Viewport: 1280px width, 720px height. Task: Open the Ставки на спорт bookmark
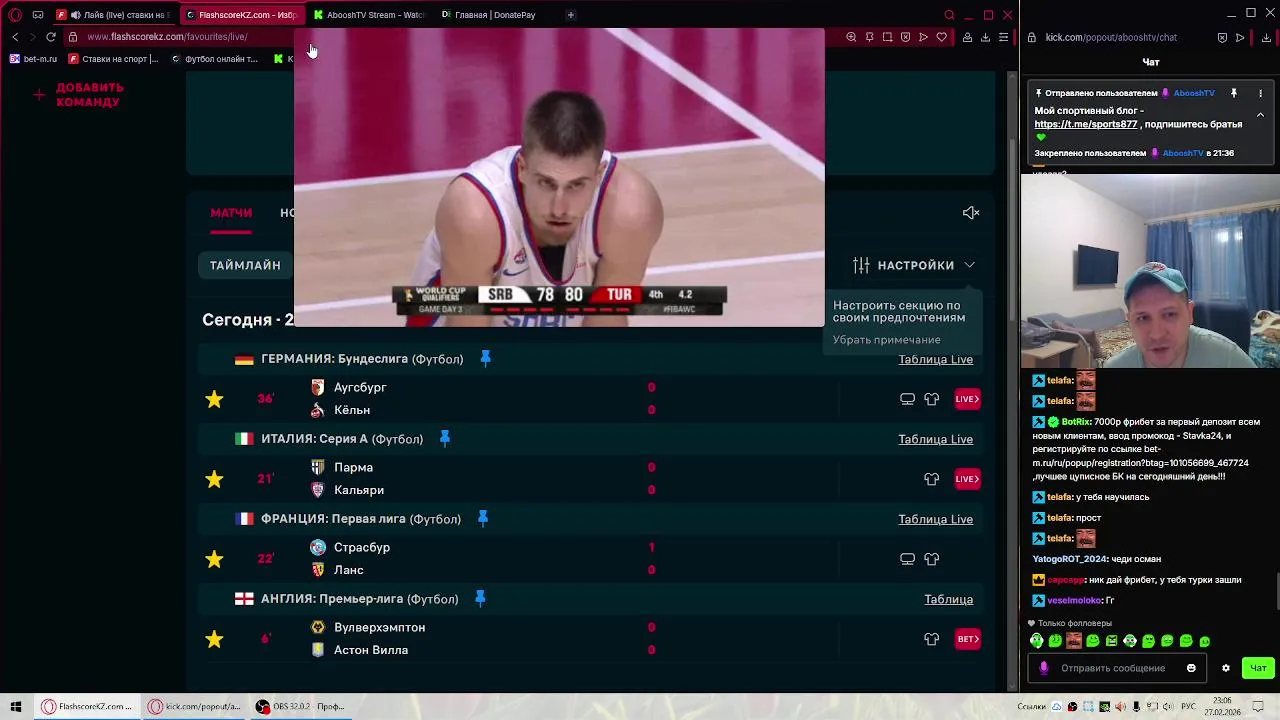[x=113, y=59]
